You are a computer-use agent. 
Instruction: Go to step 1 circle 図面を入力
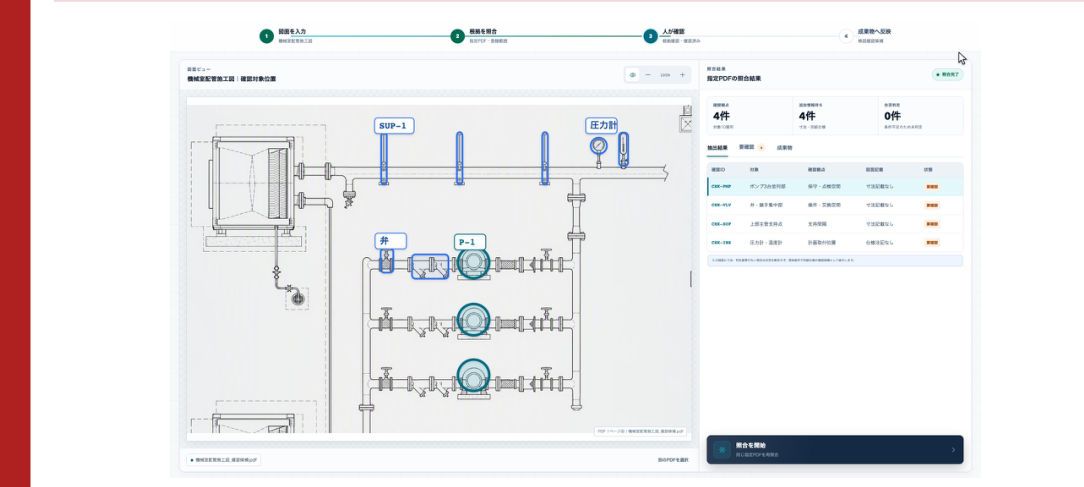click(266, 36)
